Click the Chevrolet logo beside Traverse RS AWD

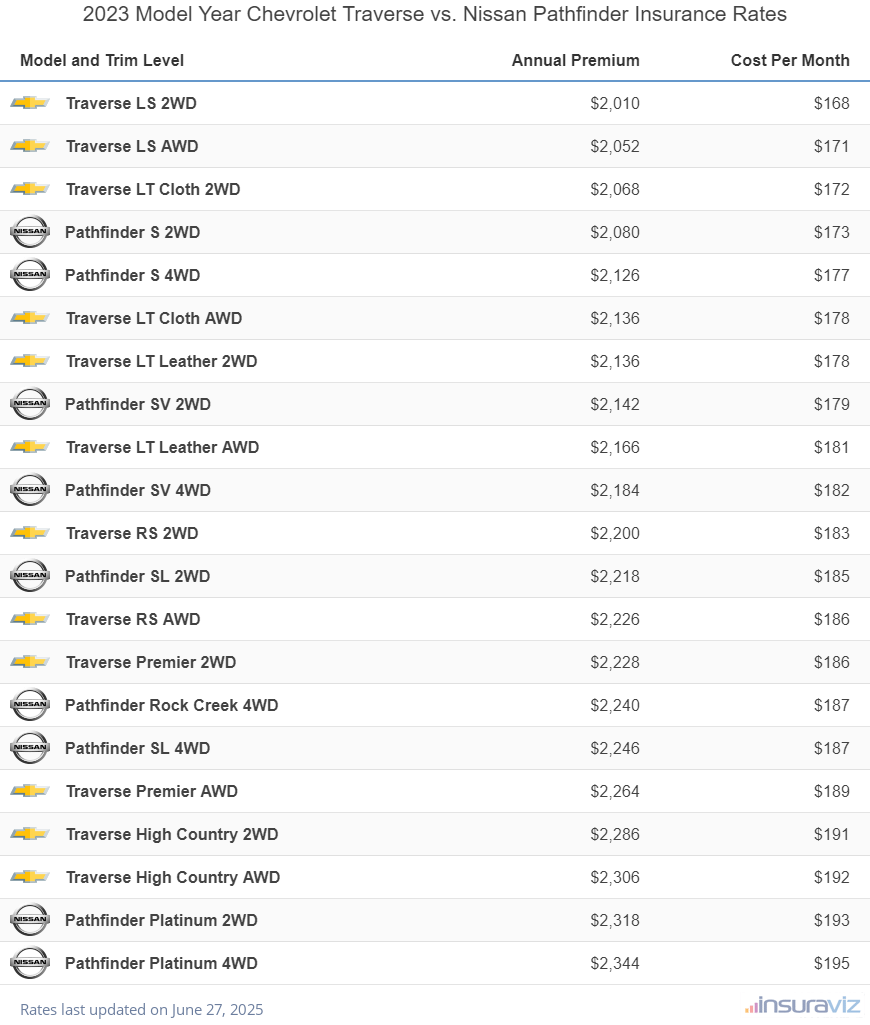pos(30,618)
